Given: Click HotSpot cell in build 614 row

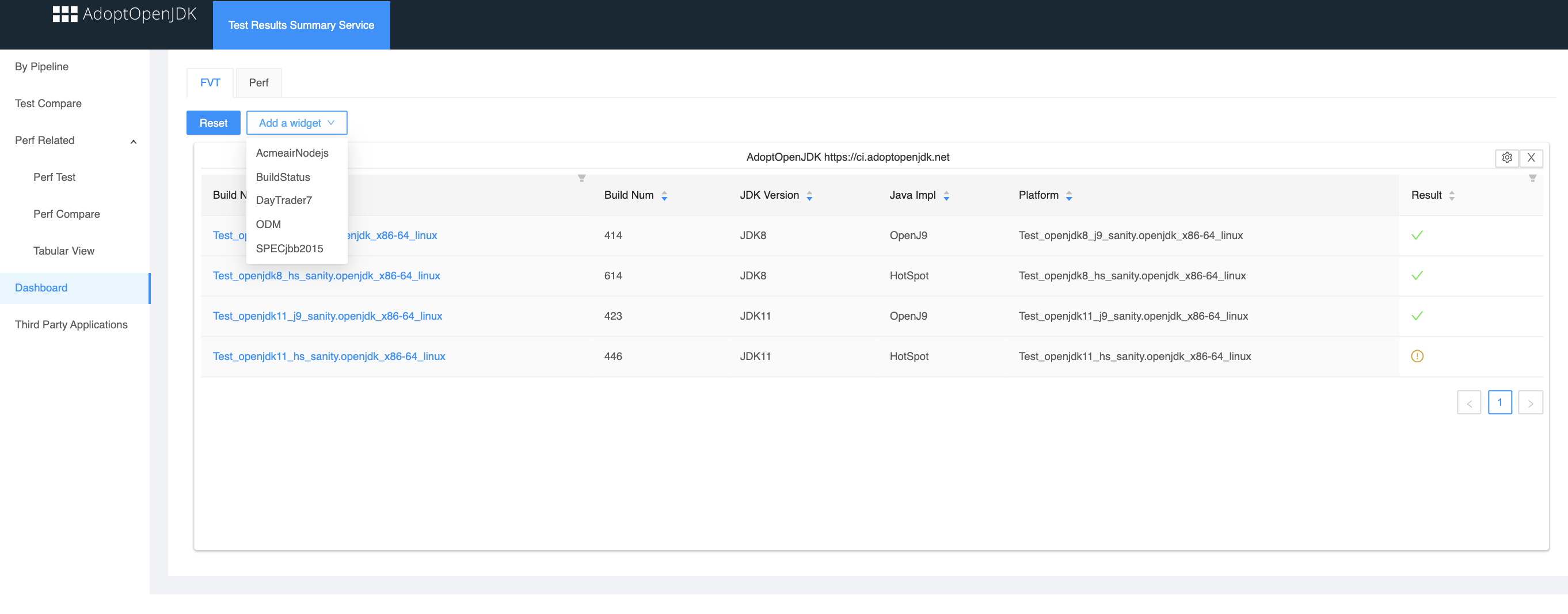Looking at the screenshot, I should (x=909, y=276).
